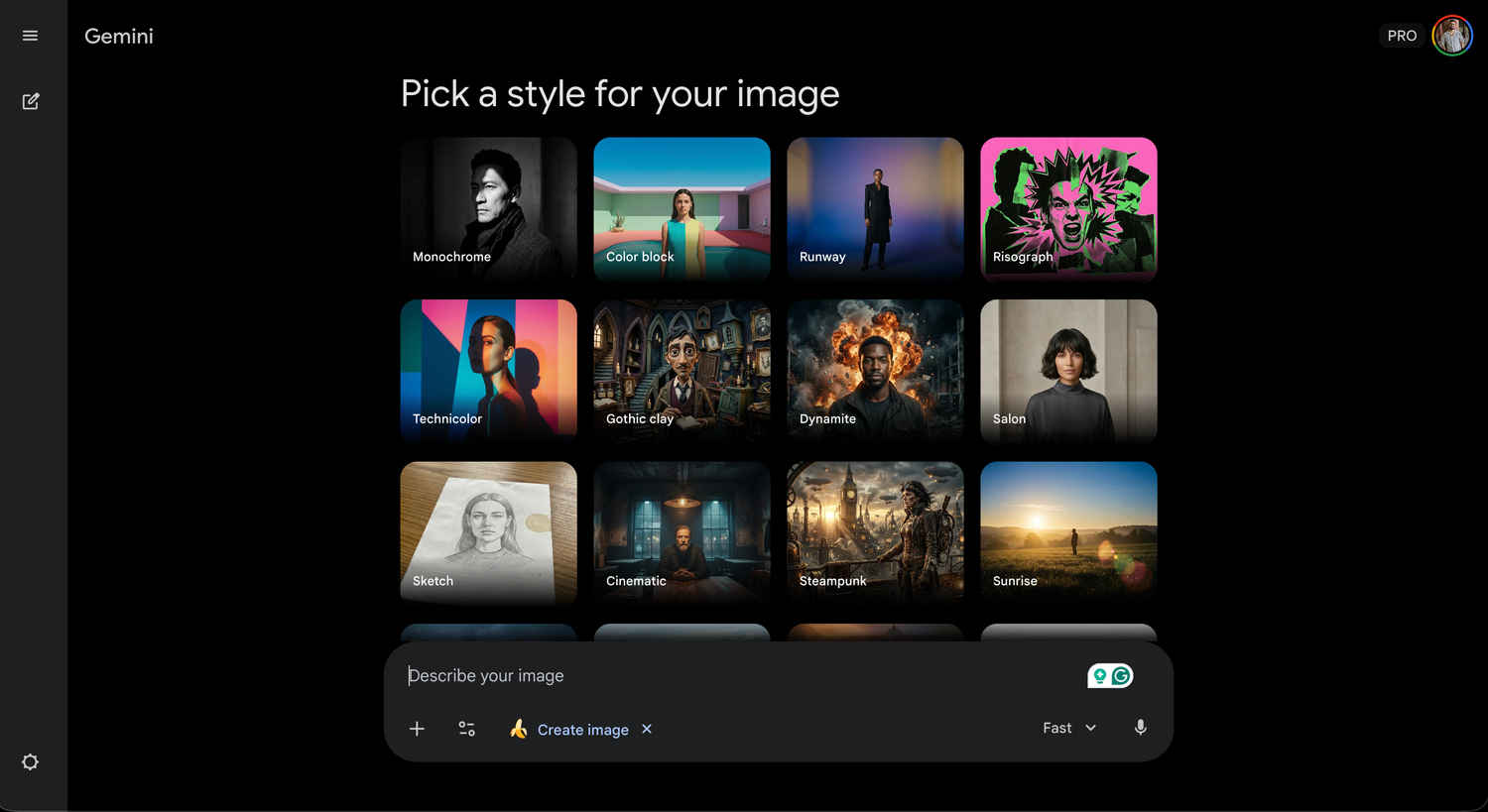Screen dimensions: 1488x812
Task: Click the plus icon to add files
Action: point(417,729)
